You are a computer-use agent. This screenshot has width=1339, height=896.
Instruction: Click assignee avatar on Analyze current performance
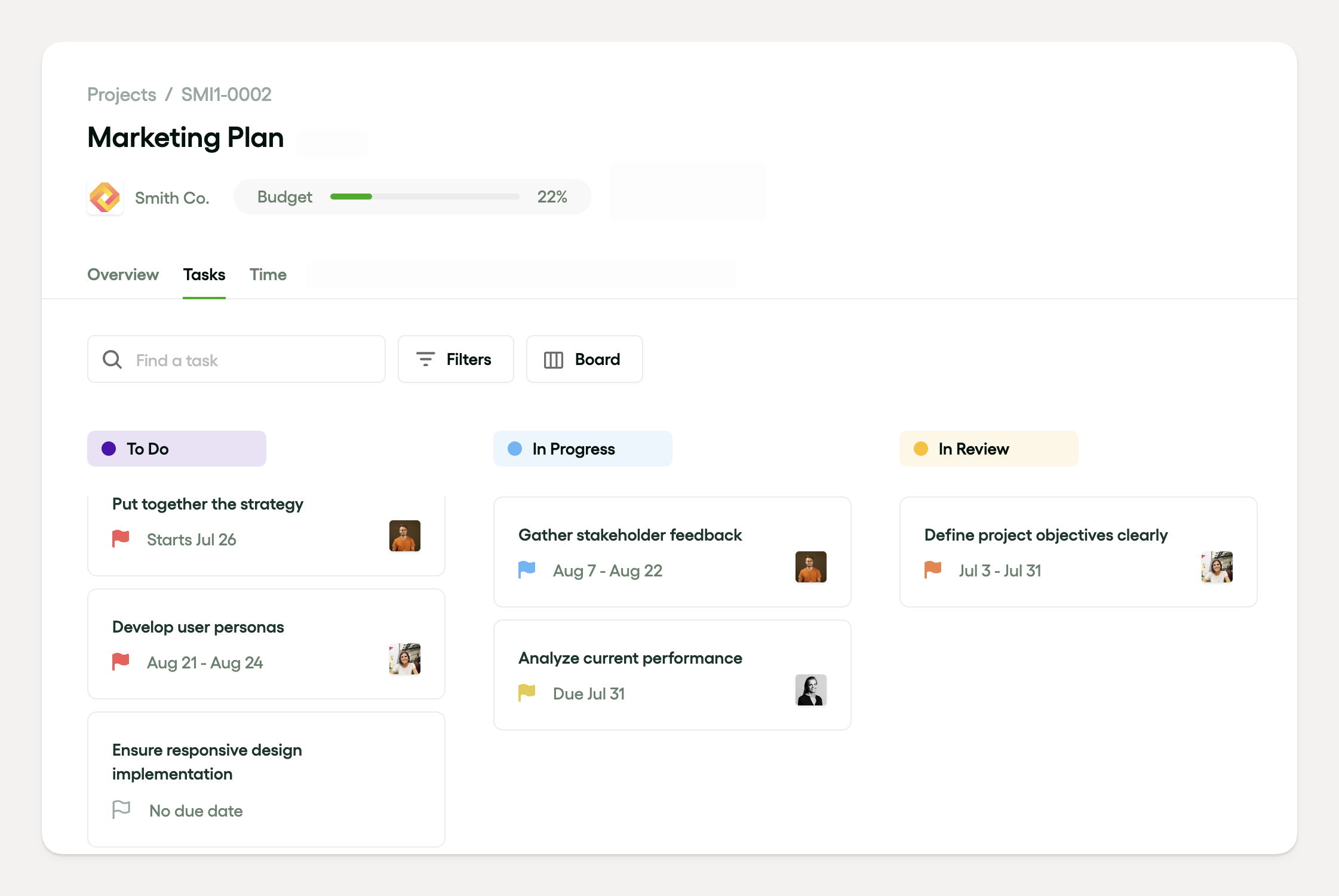[x=810, y=690]
